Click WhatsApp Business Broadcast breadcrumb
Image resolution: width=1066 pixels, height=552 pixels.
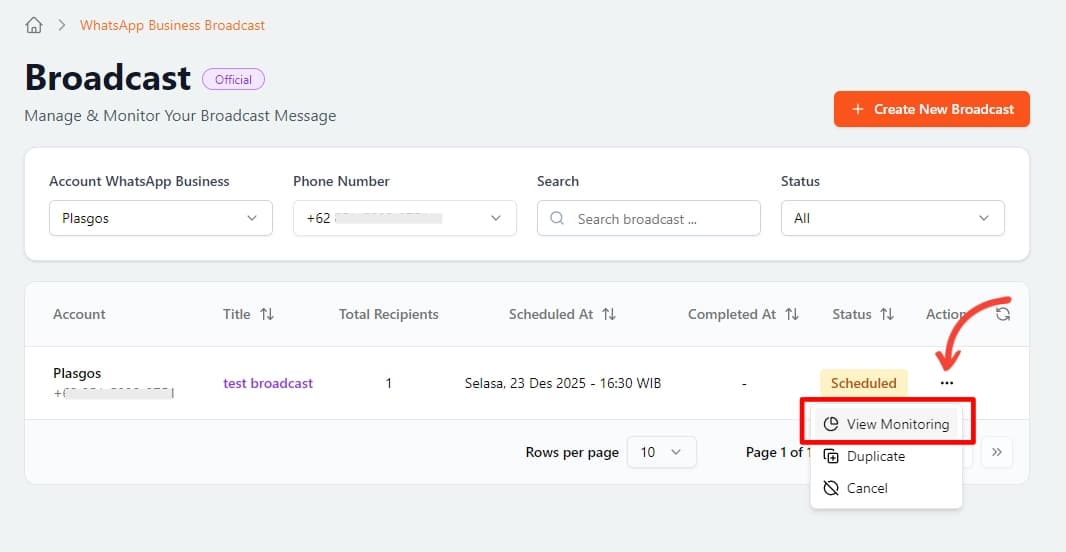pos(172,25)
